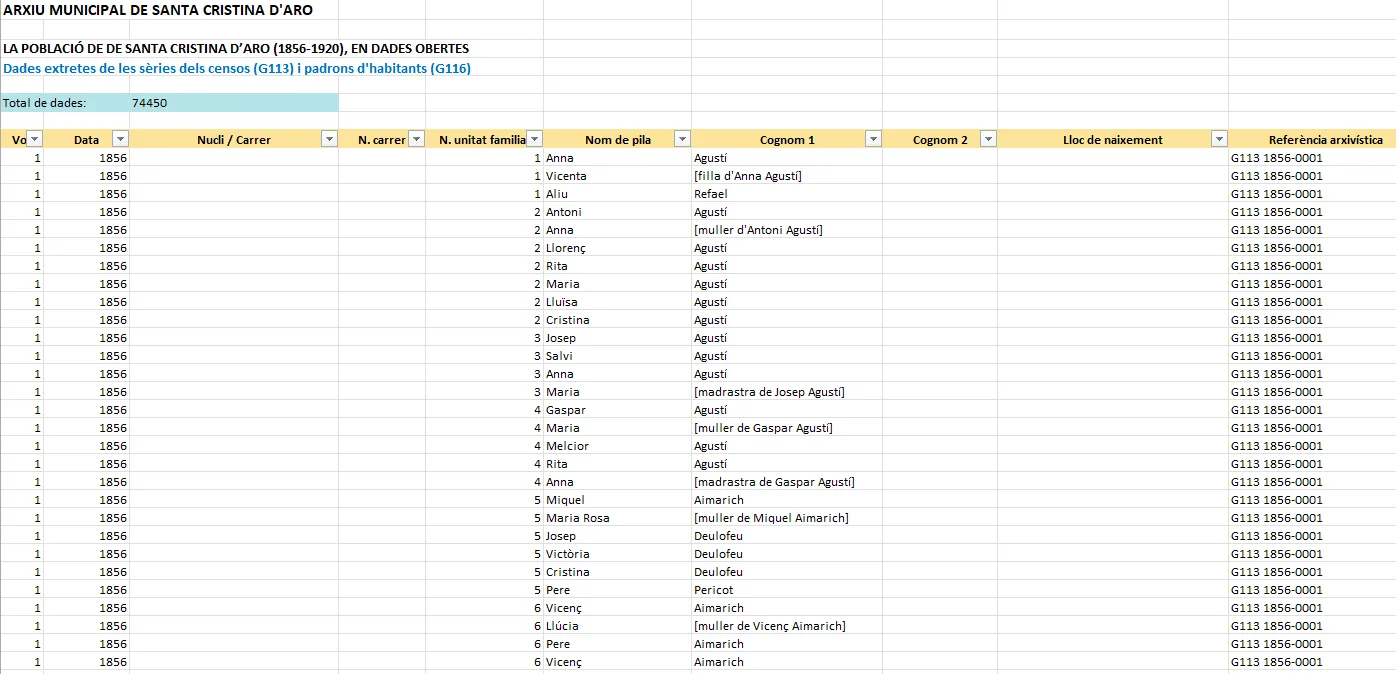Open the Lloc de naixement filter dropdown
Image resolution: width=1396 pixels, height=674 pixels.
(1219, 140)
